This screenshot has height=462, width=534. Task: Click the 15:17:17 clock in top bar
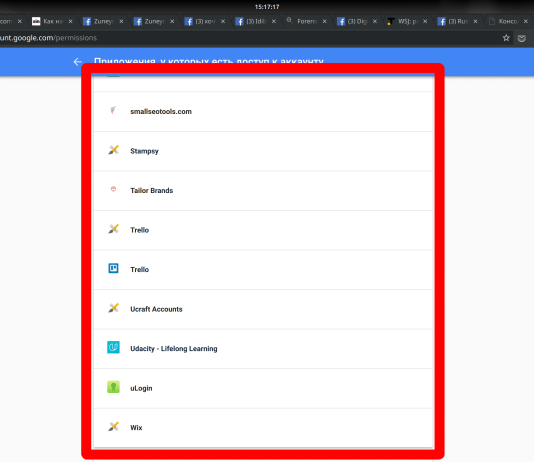click(267, 7)
